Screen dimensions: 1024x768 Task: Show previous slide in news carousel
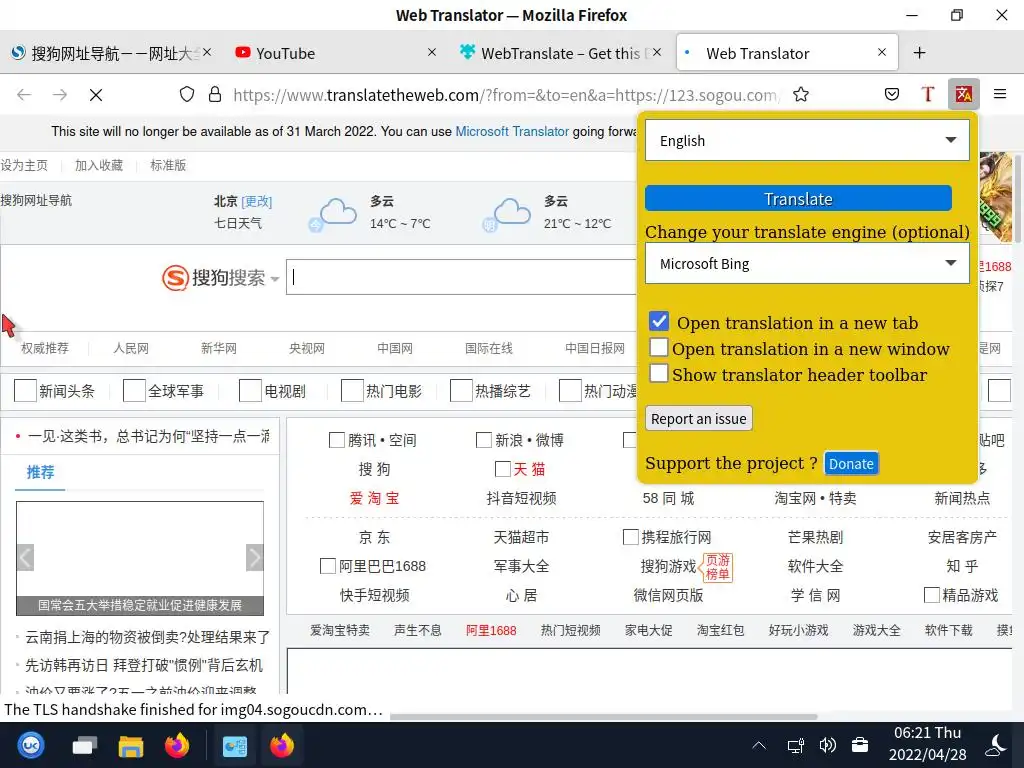click(x=25, y=558)
